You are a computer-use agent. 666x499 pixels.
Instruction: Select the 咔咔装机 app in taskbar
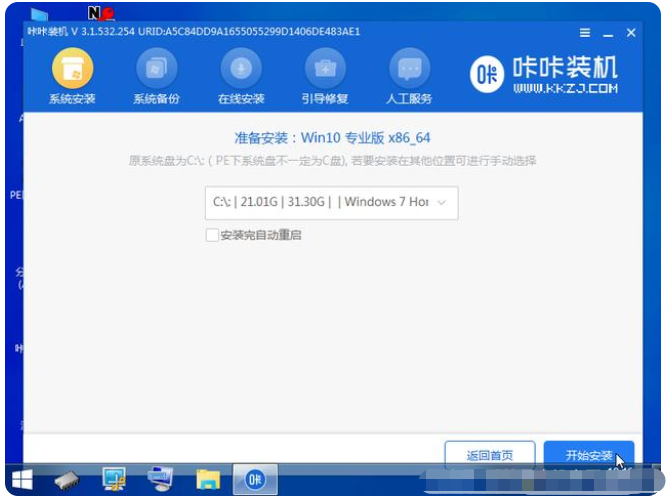click(x=255, y=480)
